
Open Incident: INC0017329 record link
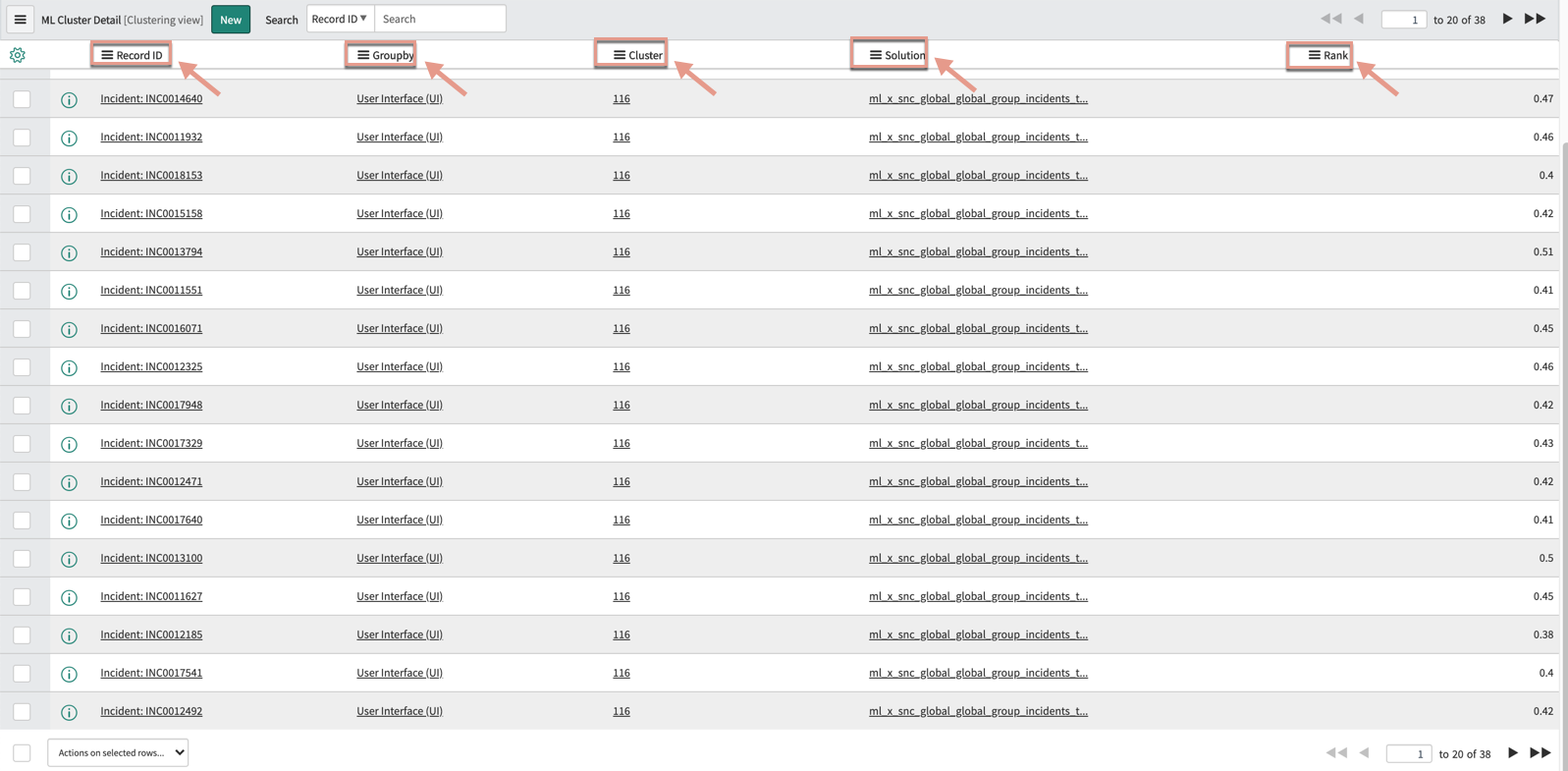click(x=151, y=443)
